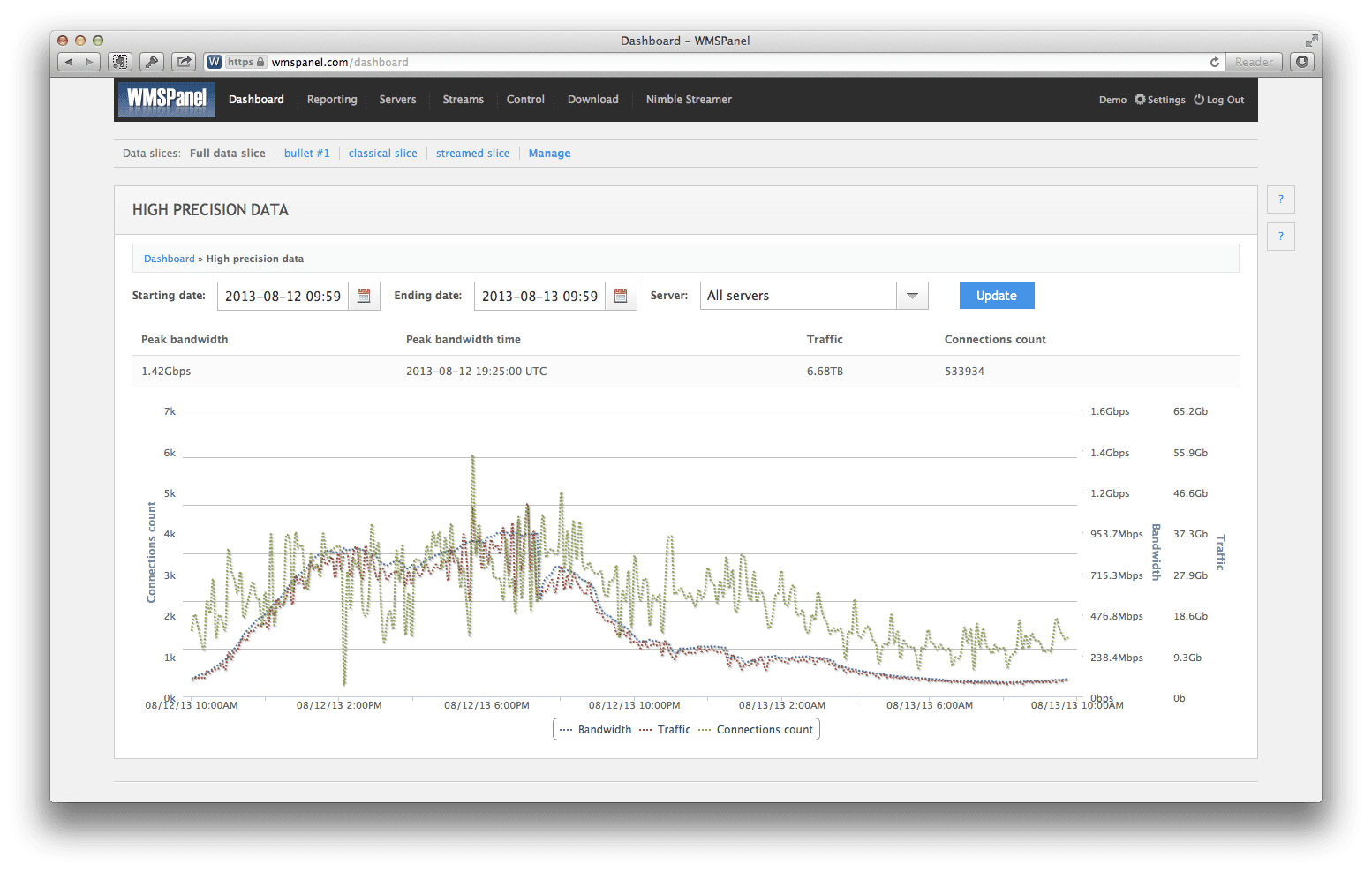
Task: Open the Streams menu item
Action: coord(463,99)
